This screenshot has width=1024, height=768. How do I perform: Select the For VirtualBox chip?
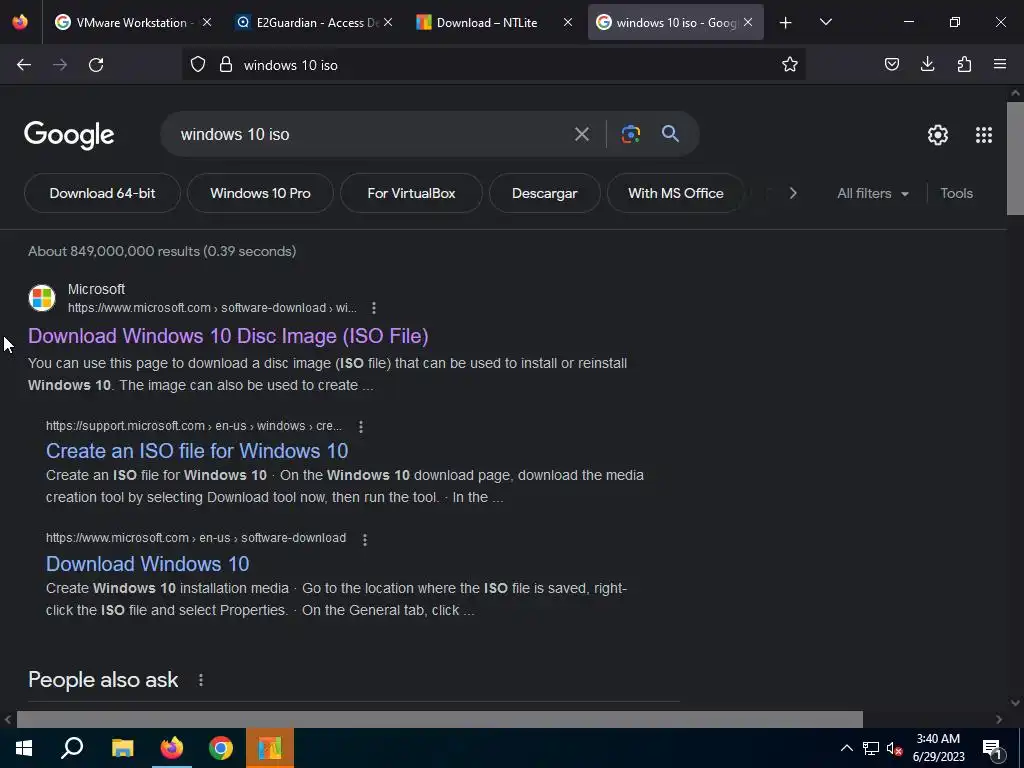411,193
